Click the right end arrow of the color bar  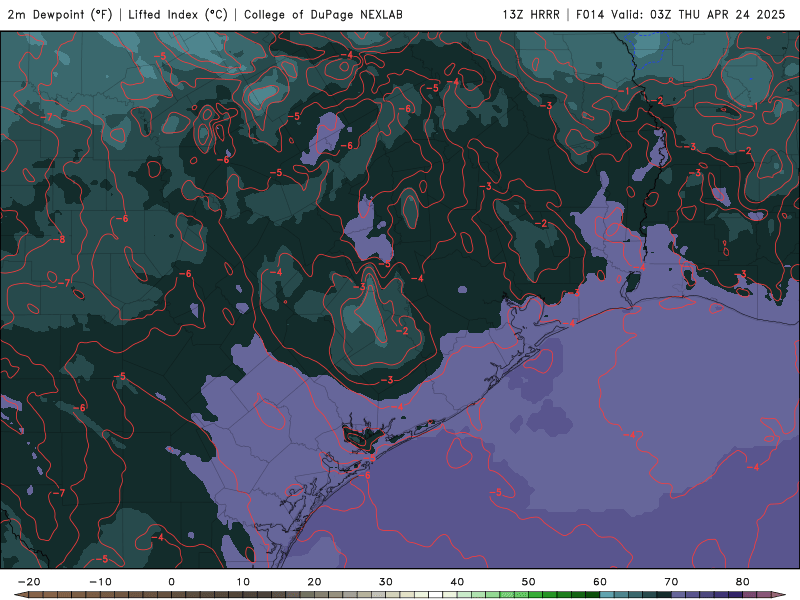[x=779, y=595]
